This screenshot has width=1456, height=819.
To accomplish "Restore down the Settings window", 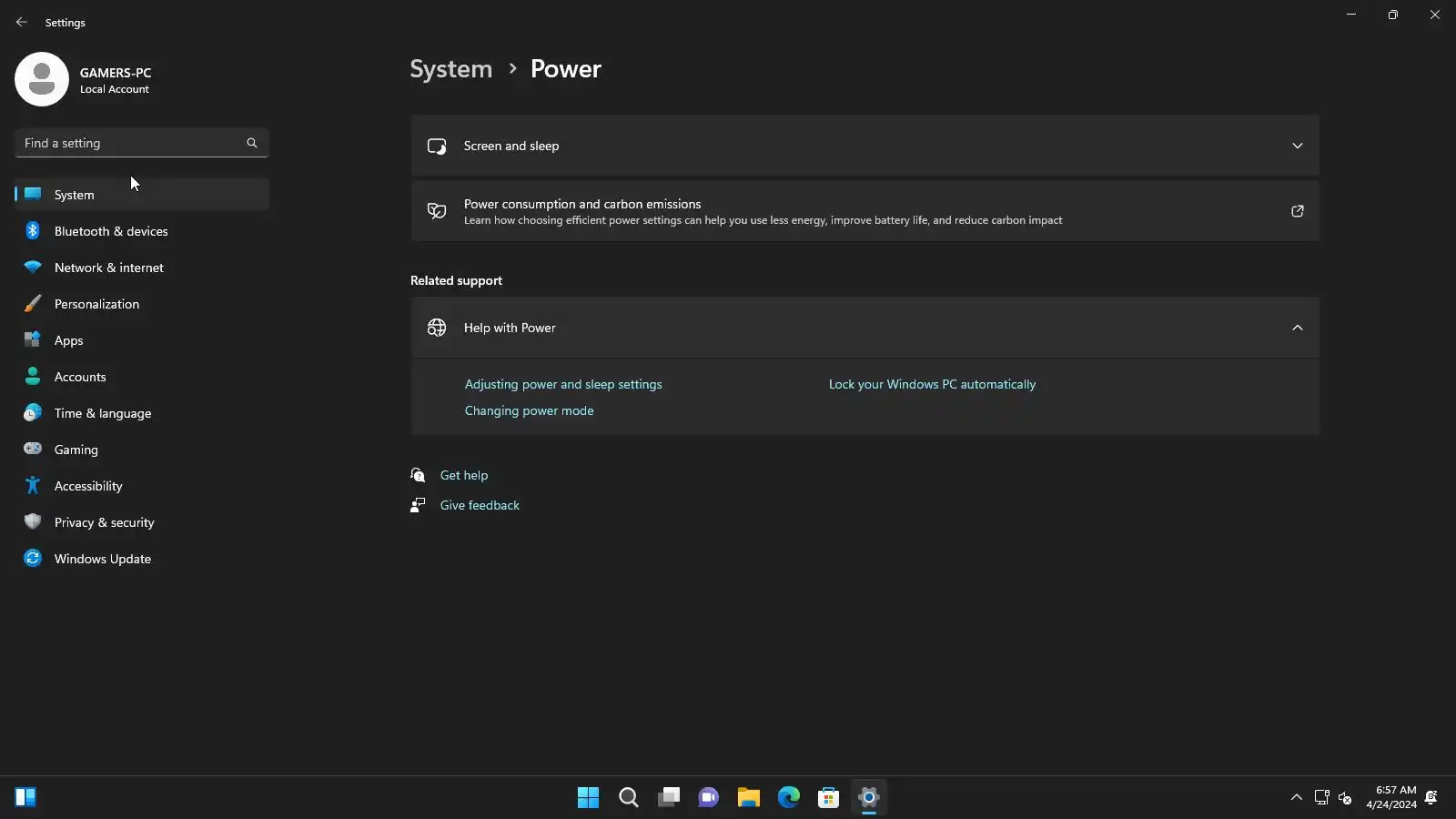I will click(1393, 15).
